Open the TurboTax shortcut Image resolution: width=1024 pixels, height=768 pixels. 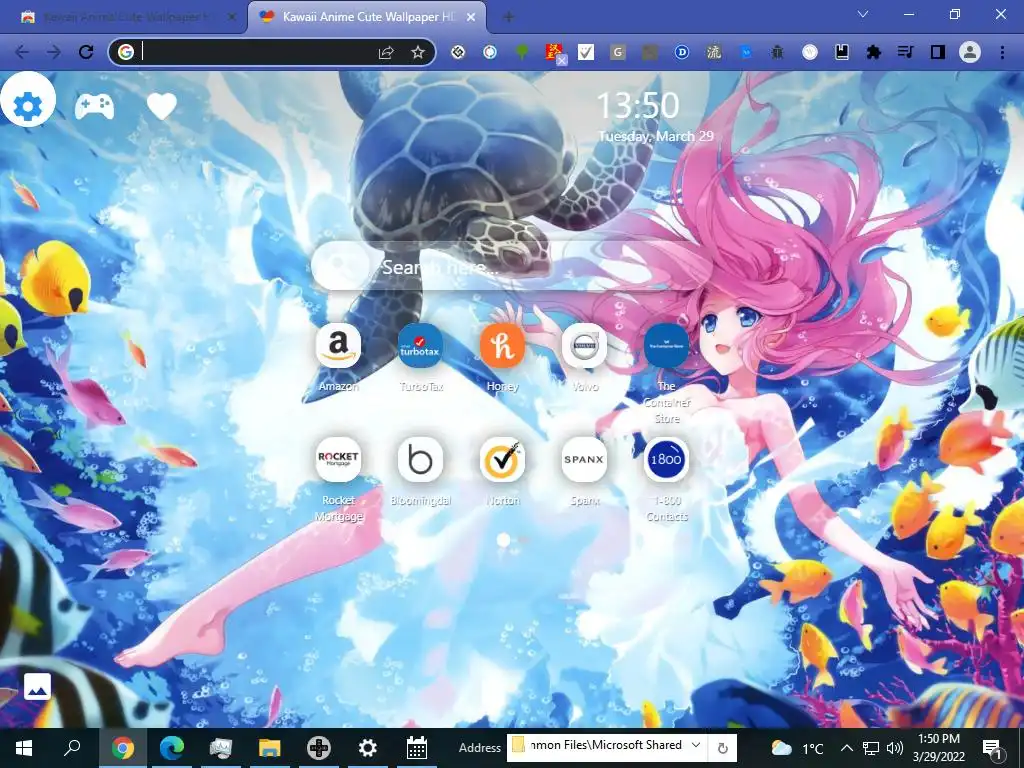[x=420, y=345]
